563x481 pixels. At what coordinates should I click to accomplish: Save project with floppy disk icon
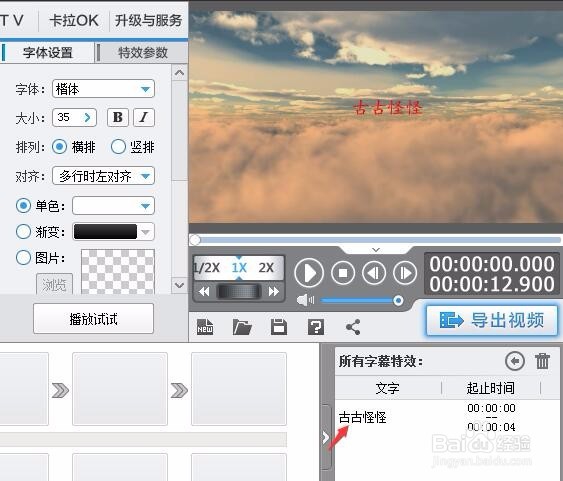click(x=279, y=327)
